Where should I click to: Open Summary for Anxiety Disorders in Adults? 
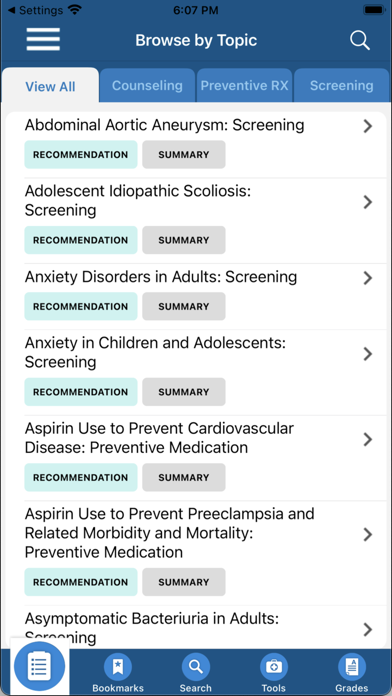pos(184,306)
